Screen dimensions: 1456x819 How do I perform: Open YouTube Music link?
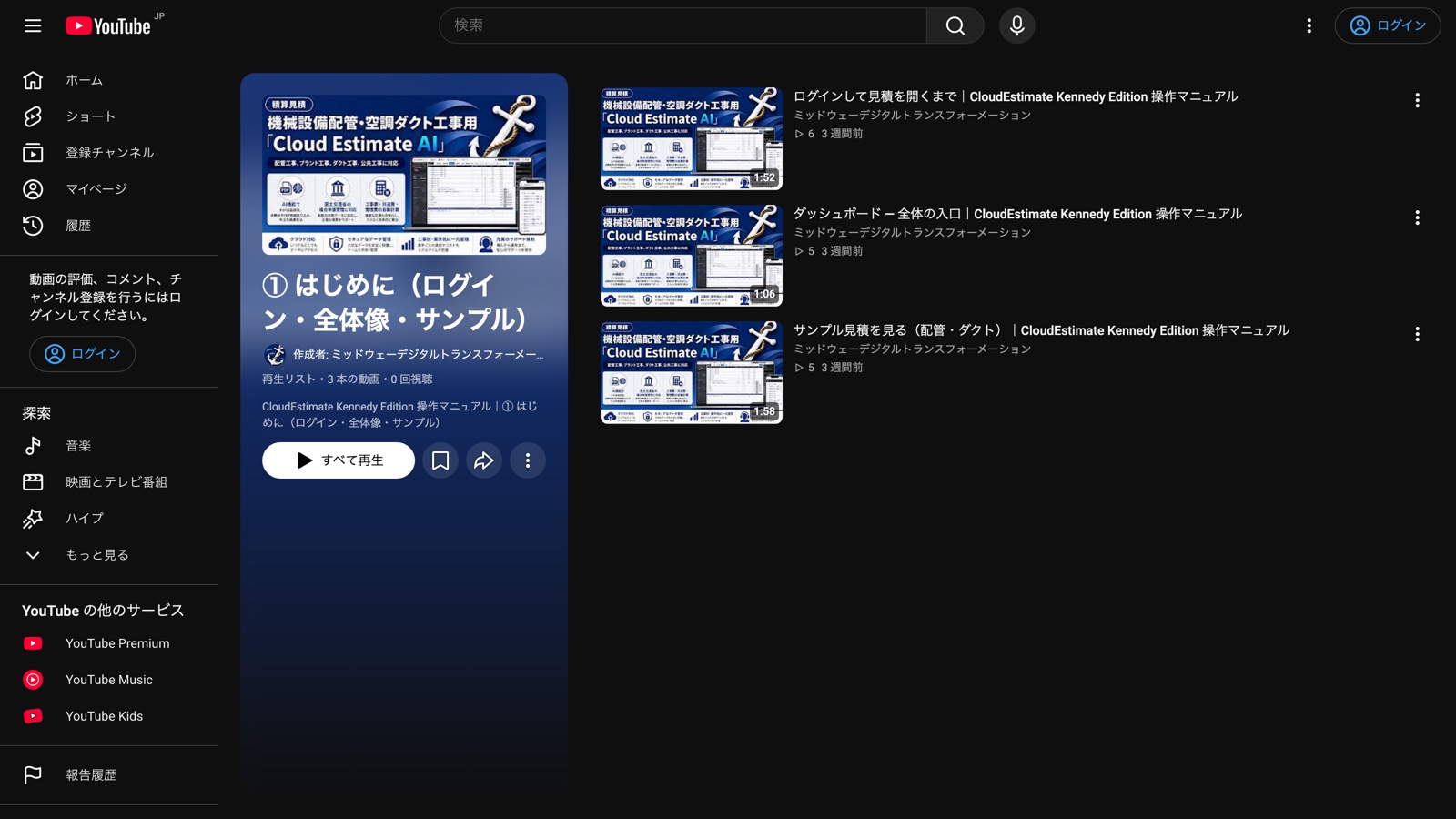click(x=109, y=680)
